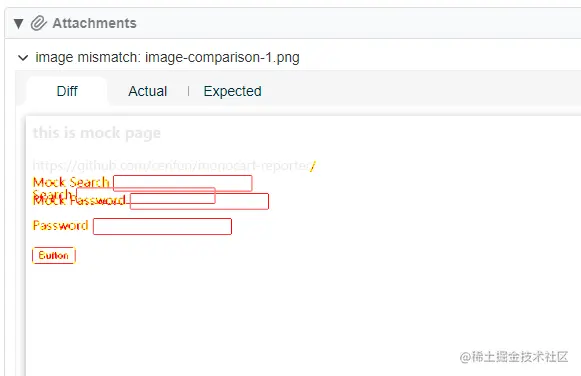The image size is (581, 376).
Task: Click the Mock Search label
Action: 71,182
